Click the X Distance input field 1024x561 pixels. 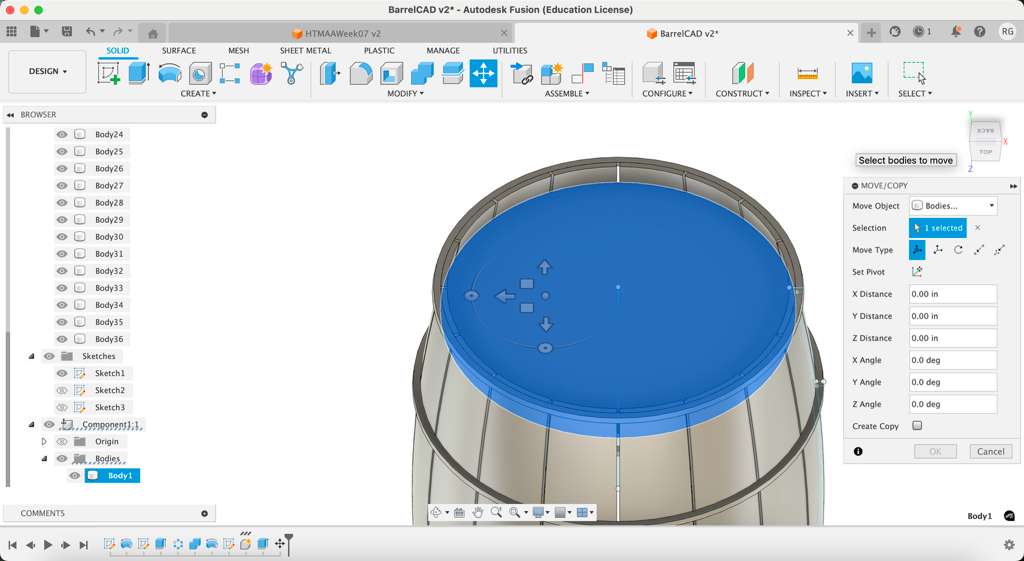952,294
